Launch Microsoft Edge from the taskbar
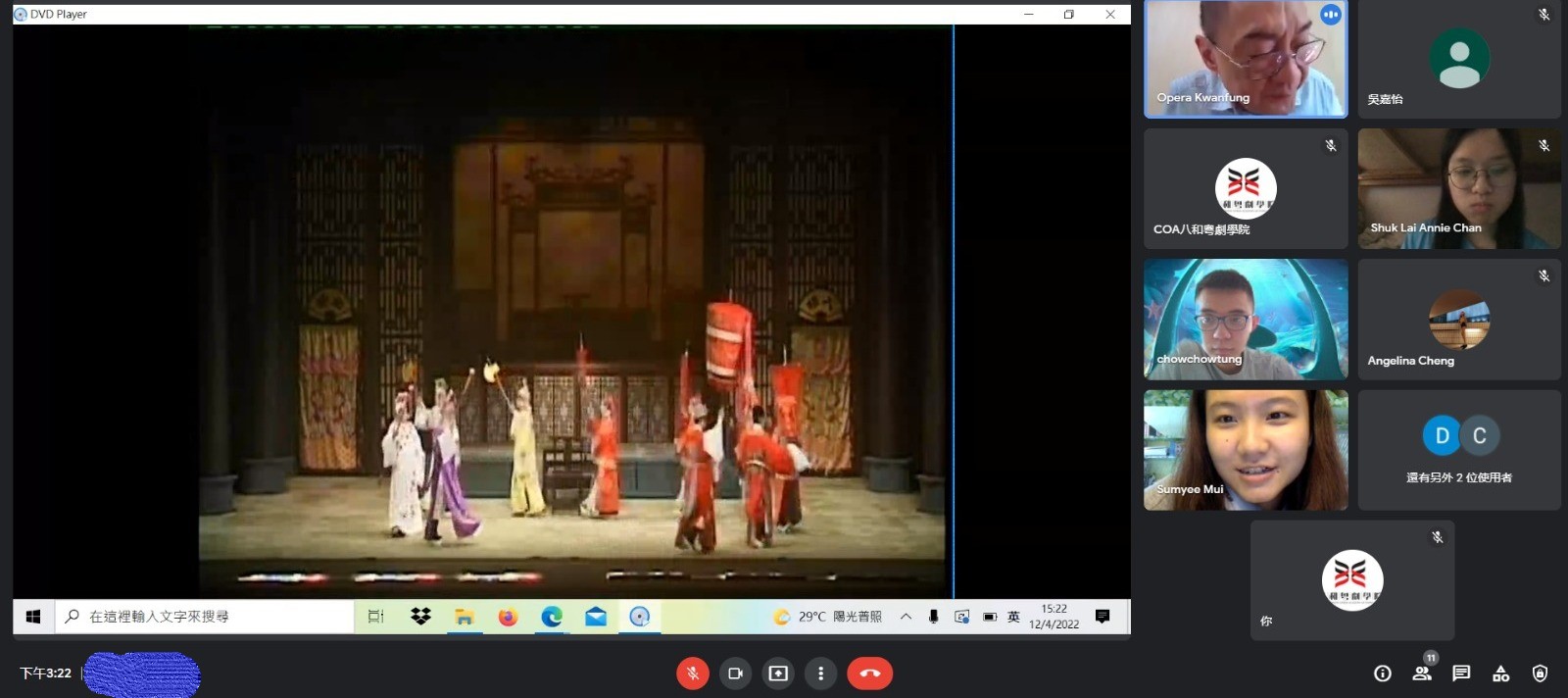1568x698 pixels. [552, 617]
